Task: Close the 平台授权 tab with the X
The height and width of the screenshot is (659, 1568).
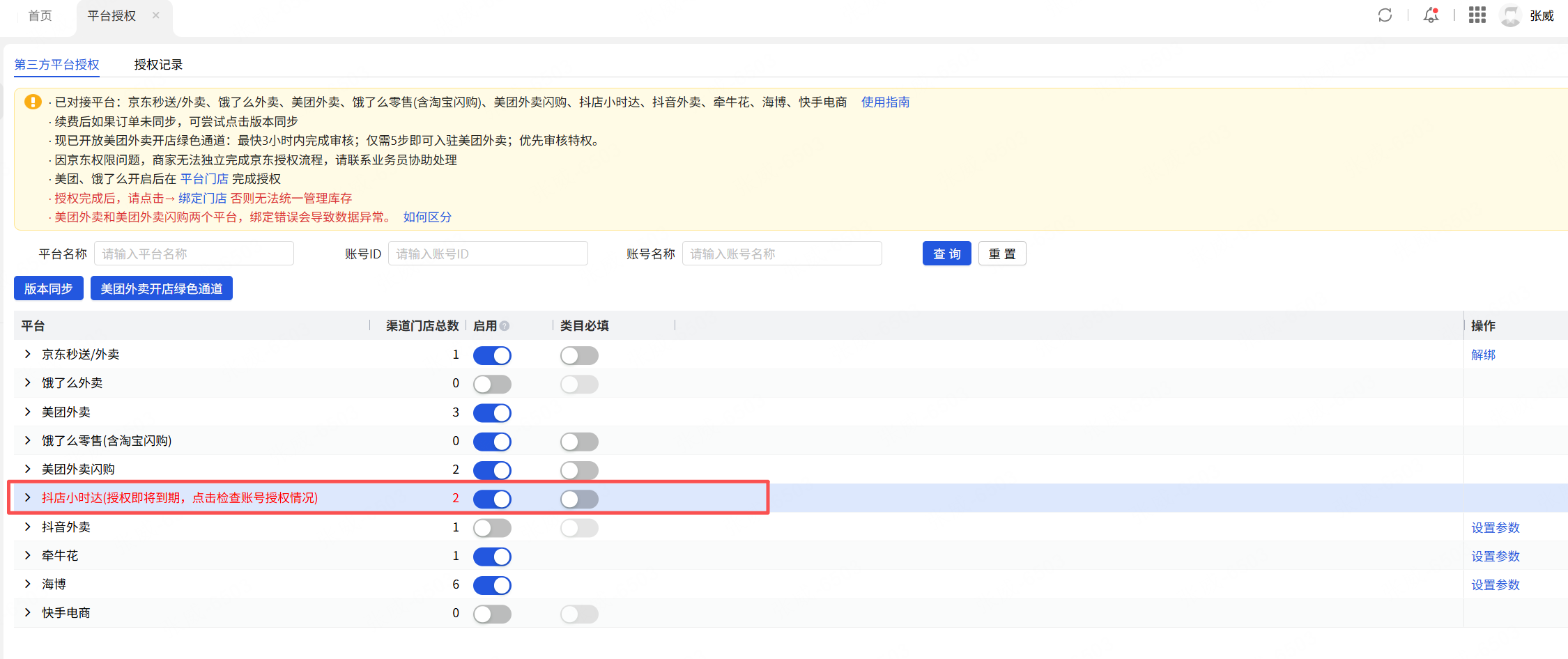Action: pyautogui.click(x=156, y=15)
